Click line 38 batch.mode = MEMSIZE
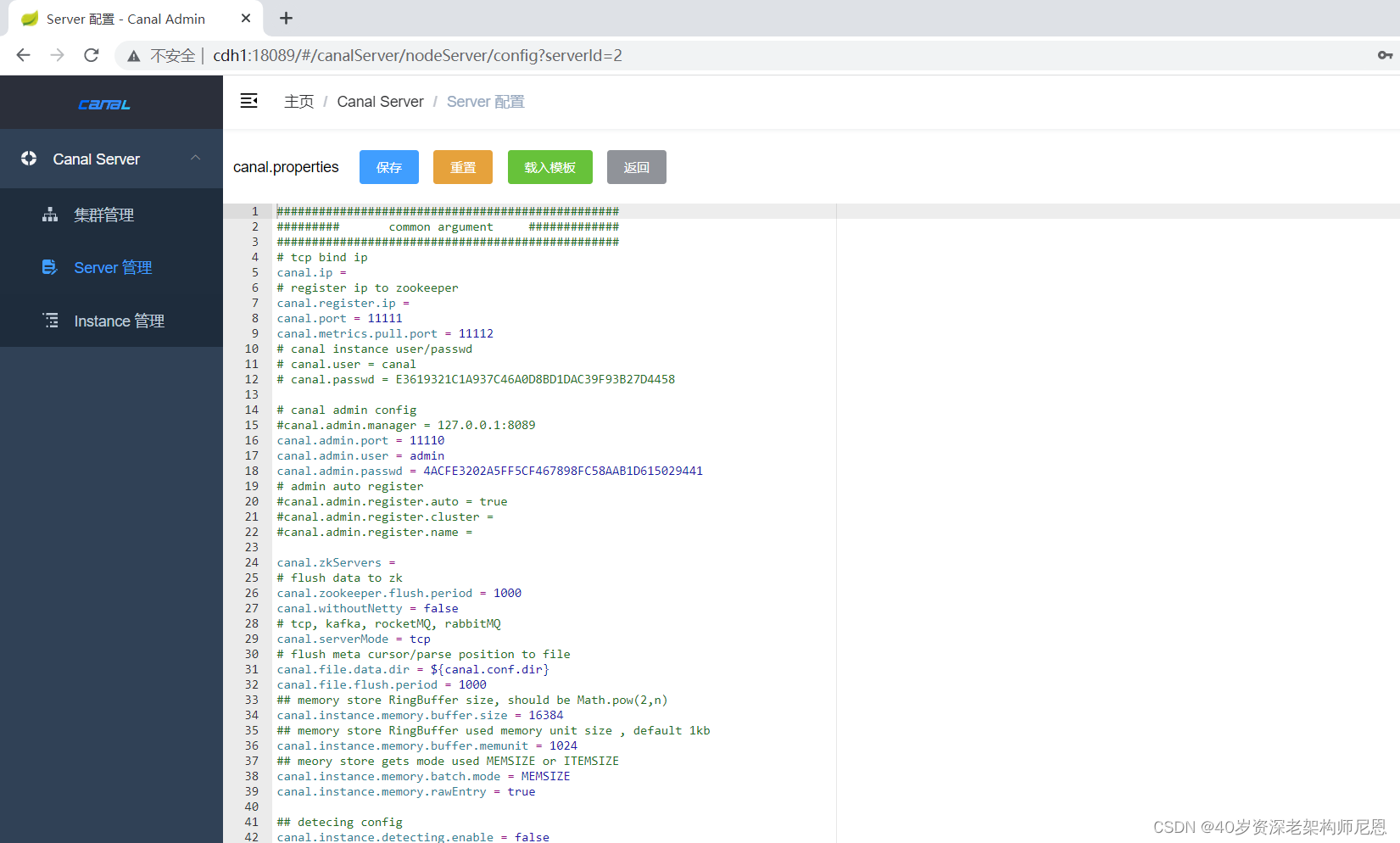Image resolution: width=1400 pixels, height=843 pixels. point(423,776)
